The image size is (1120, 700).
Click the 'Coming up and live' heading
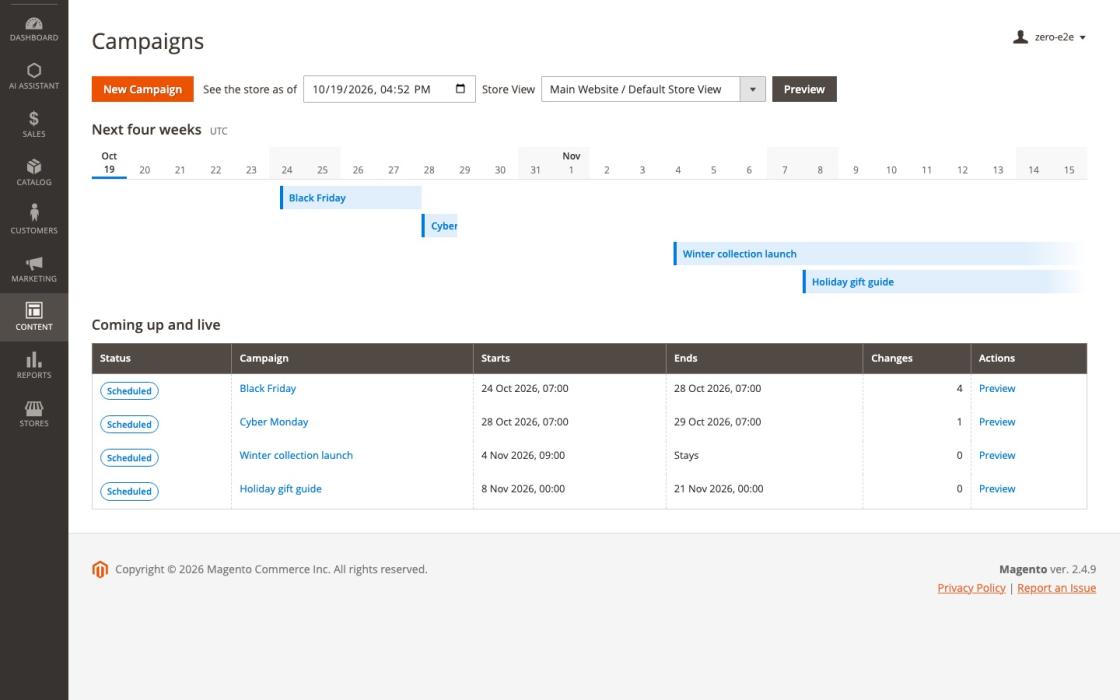156,325
